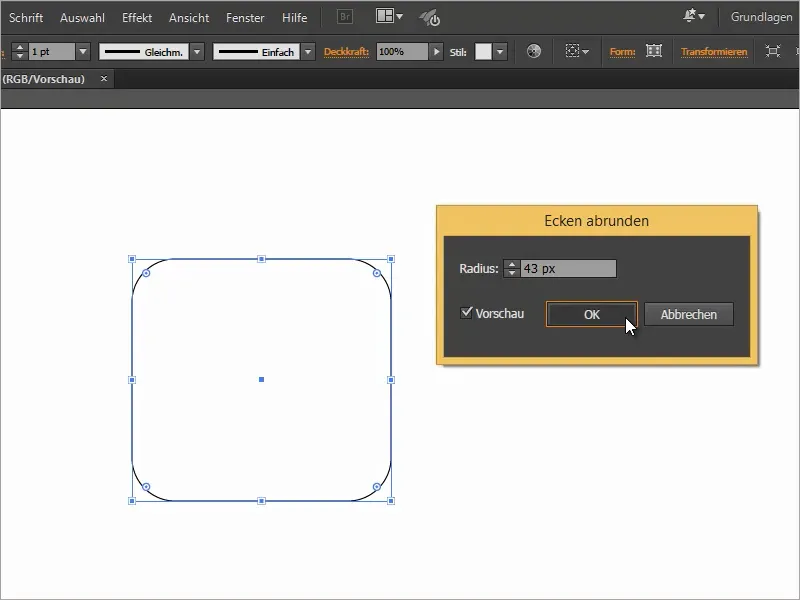Open the Effekt menu
Viewport: 800px width, 600px height.
pos(136,16)
